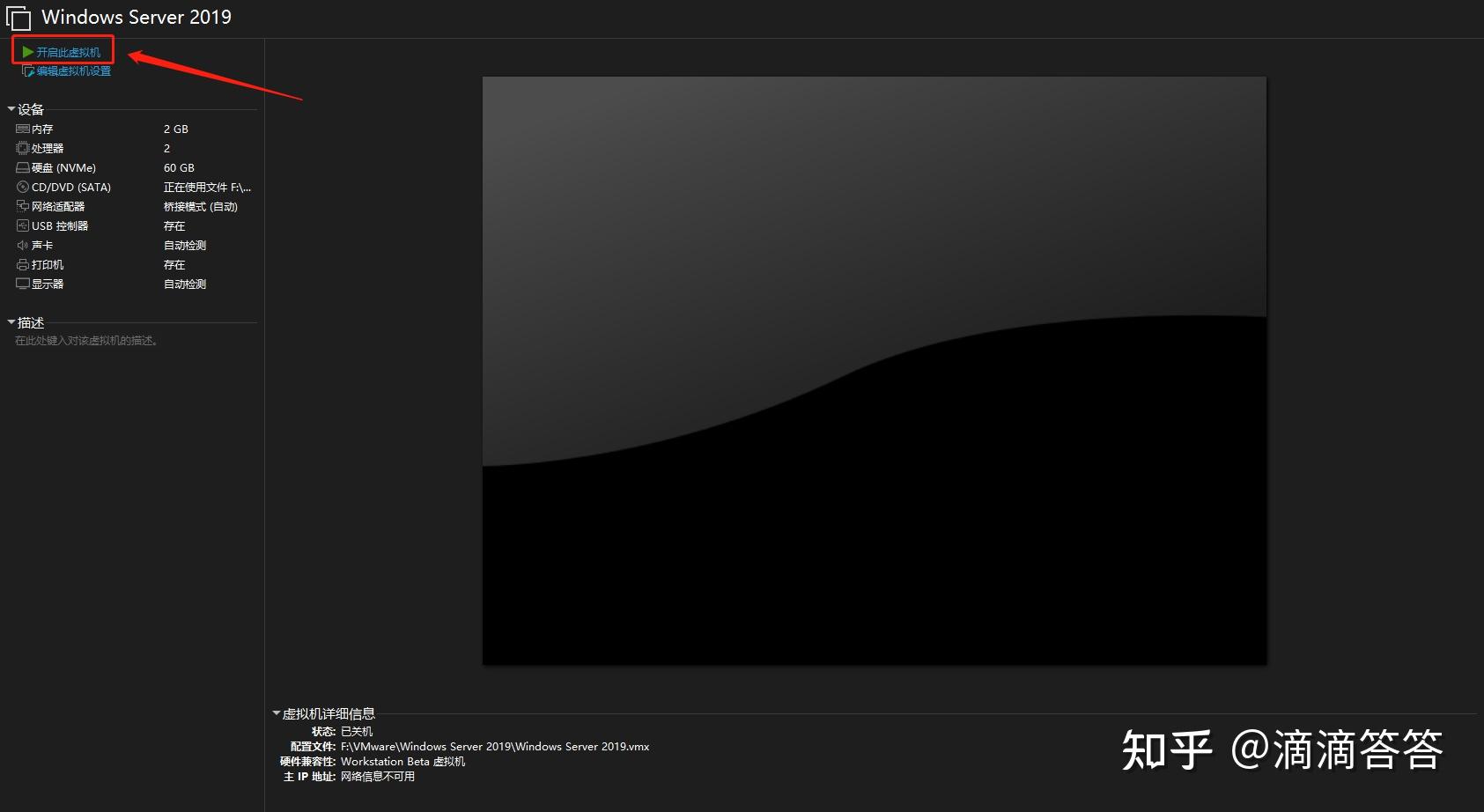Screen dimensions: 1484x812
Task: Collapse the 虚拟机详细信息 section
Action: (x=277, y=713)
